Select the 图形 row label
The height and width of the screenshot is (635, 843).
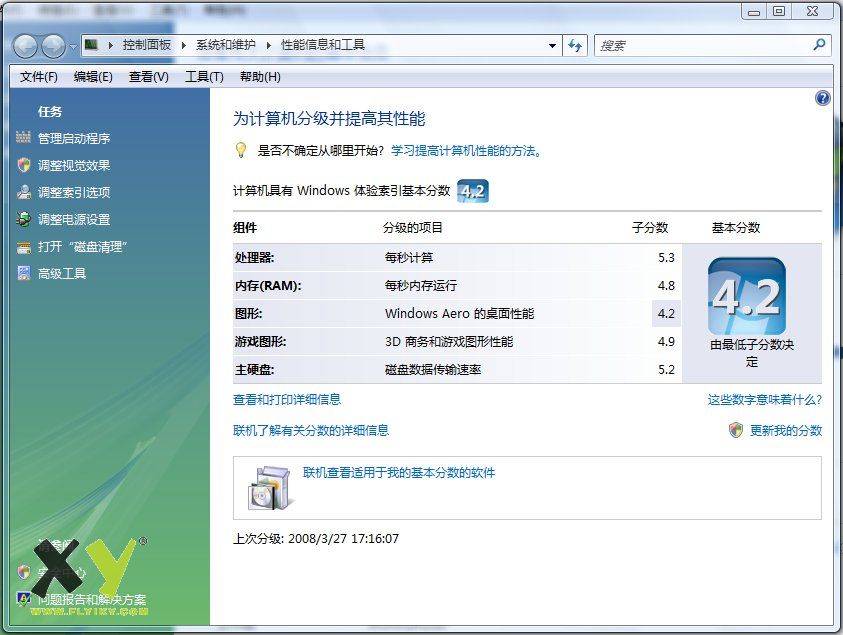(x=248, y=313)
